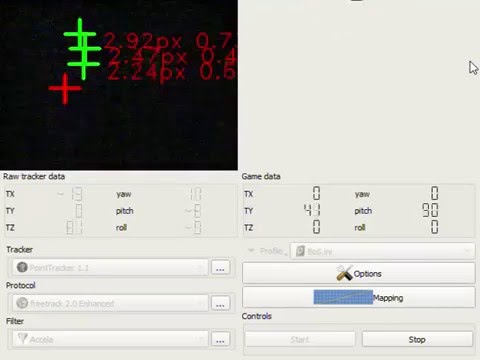Viewport: 480px width, 360px height.
Task: Click the Accela funnel icon in Filter combo
Action: coord(22,339)
